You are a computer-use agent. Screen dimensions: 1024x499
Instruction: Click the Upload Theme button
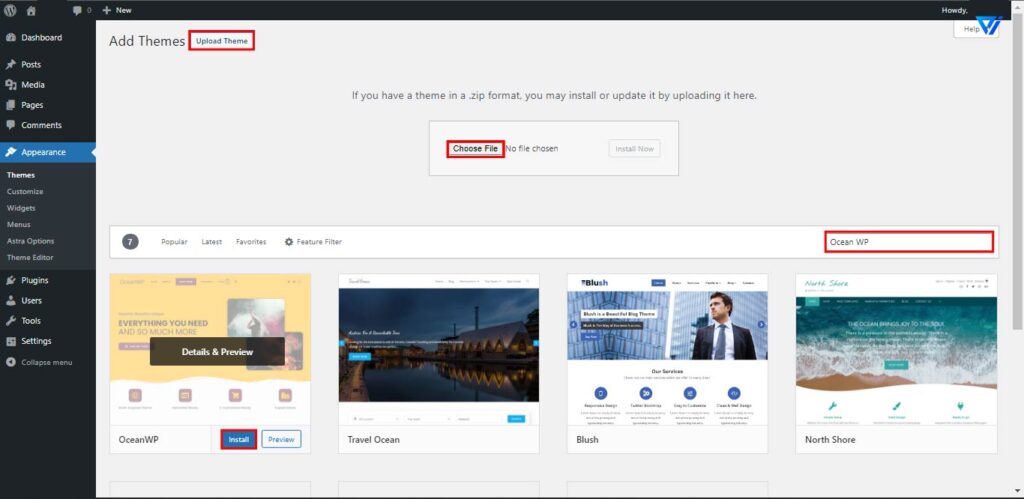[x=222, y=40]
